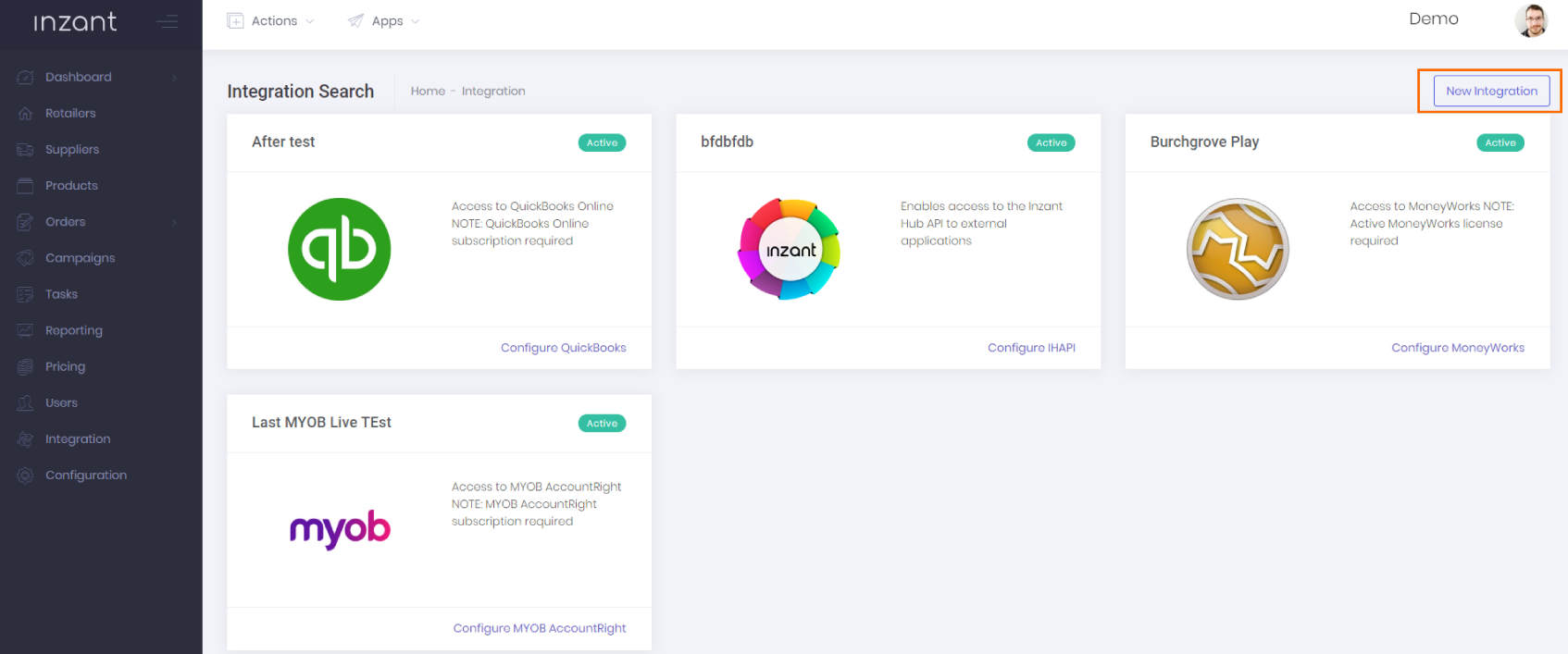Image resolution: width=1568 pixels, height=654 pixels.
Task: Expand the Orders submenu chevron
Action: (x=174, y=222)
